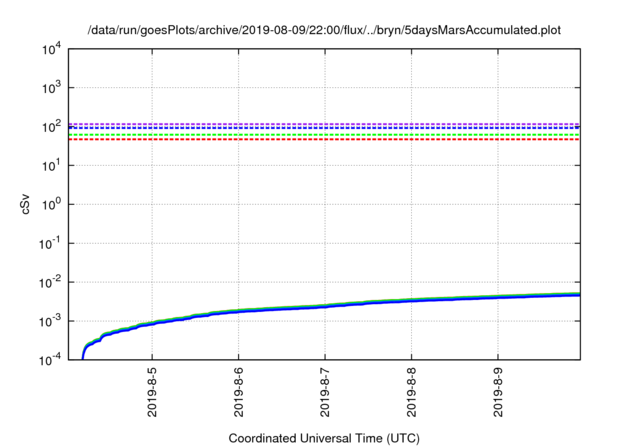Click the 2019-8-8 date tick label
640x448 pixels.
(411, 392)
